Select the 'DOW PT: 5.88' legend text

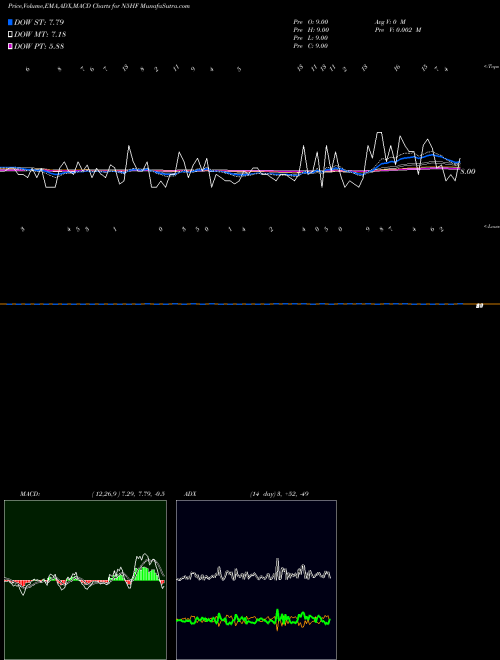tap(39, 46)
